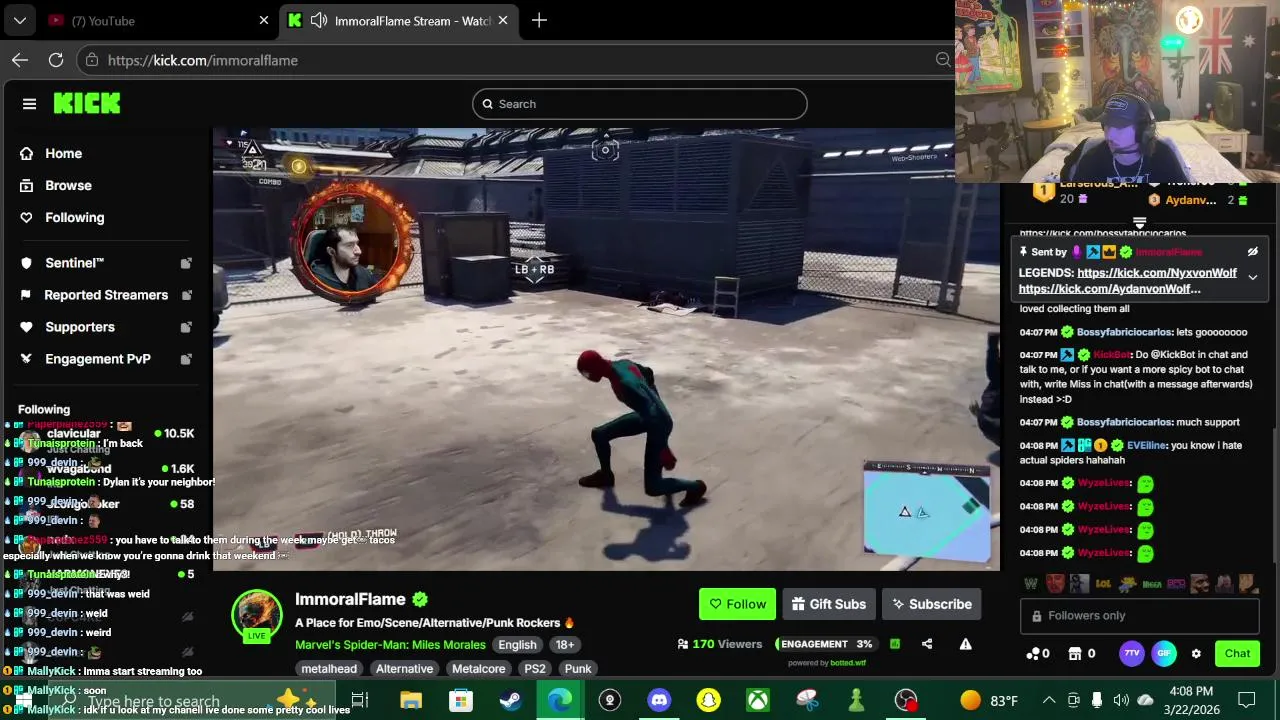Click EVEiline username in chat

coord(1146,446)
